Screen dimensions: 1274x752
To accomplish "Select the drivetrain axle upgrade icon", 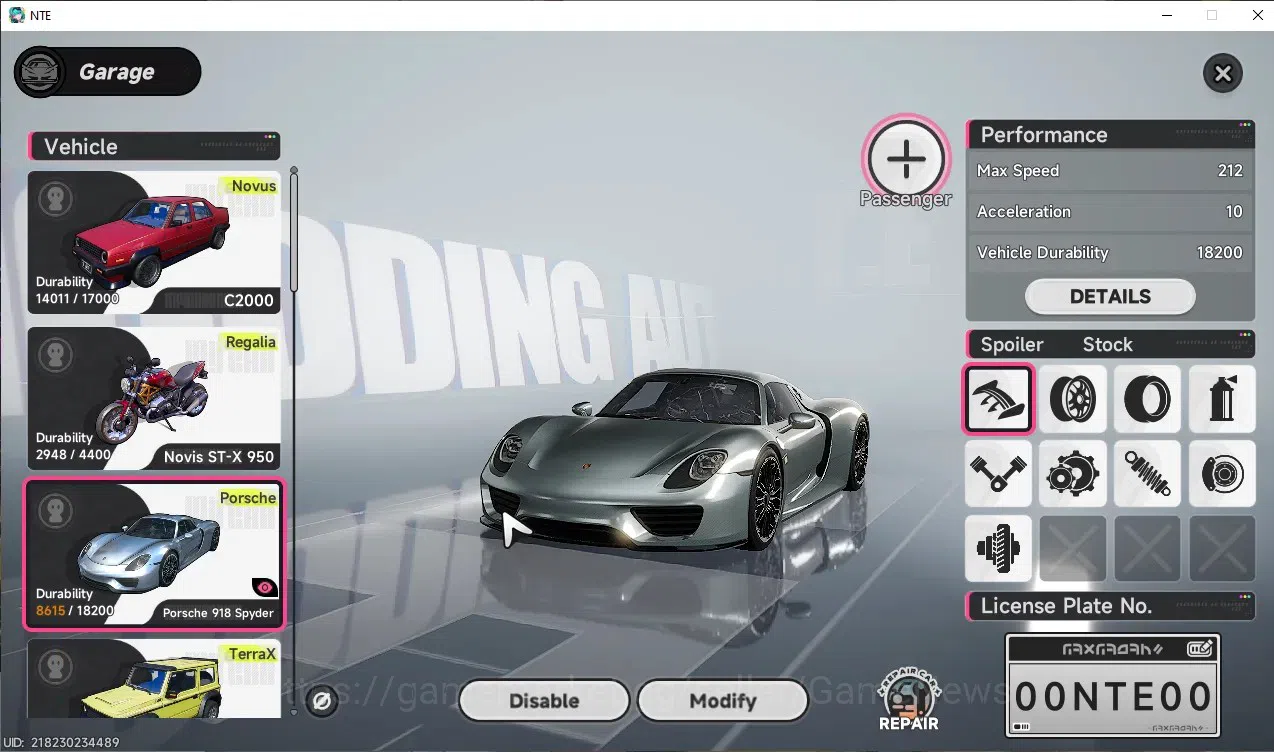I will point(998,548).
